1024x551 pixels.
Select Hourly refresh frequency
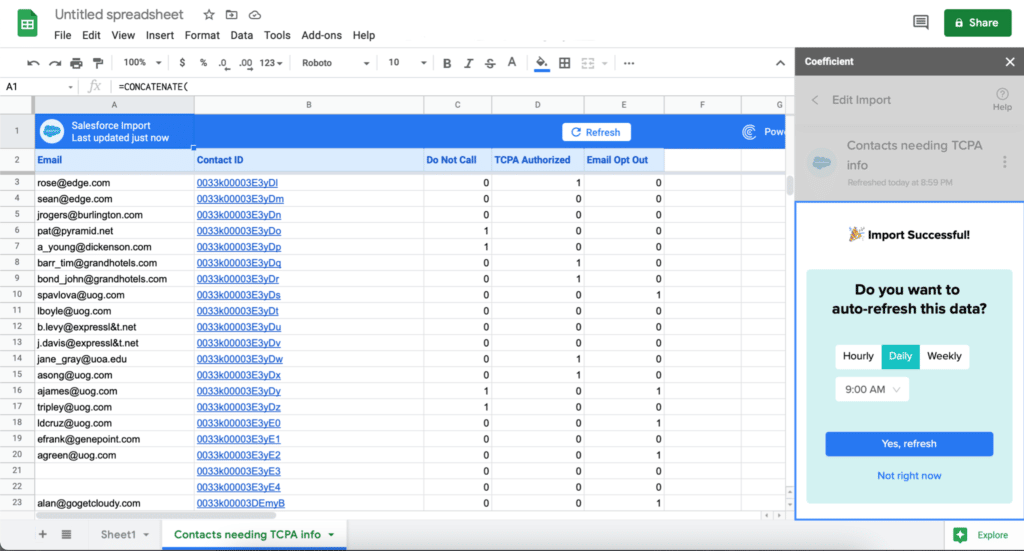point(858,356)
